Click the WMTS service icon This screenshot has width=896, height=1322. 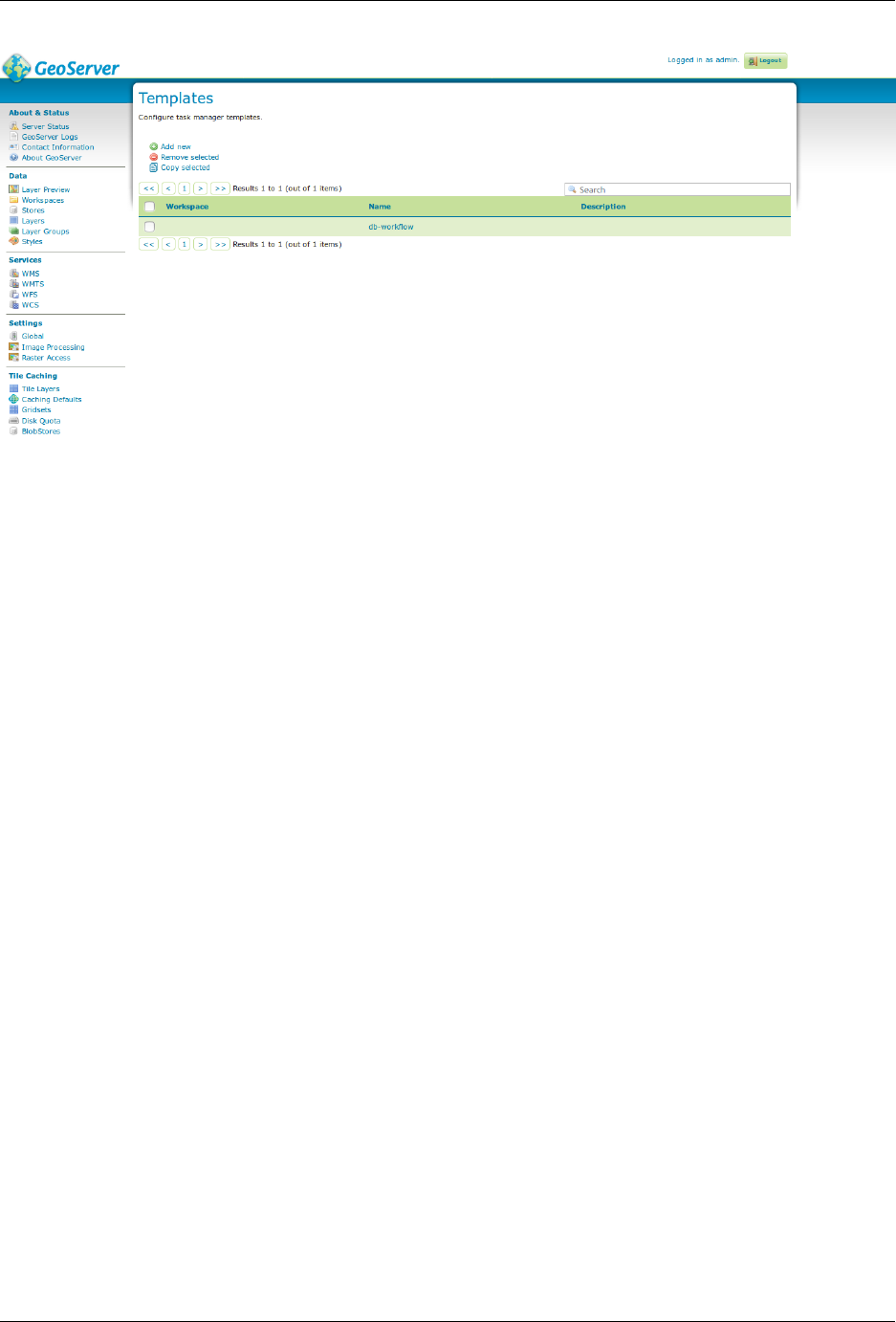click(14, 284)
